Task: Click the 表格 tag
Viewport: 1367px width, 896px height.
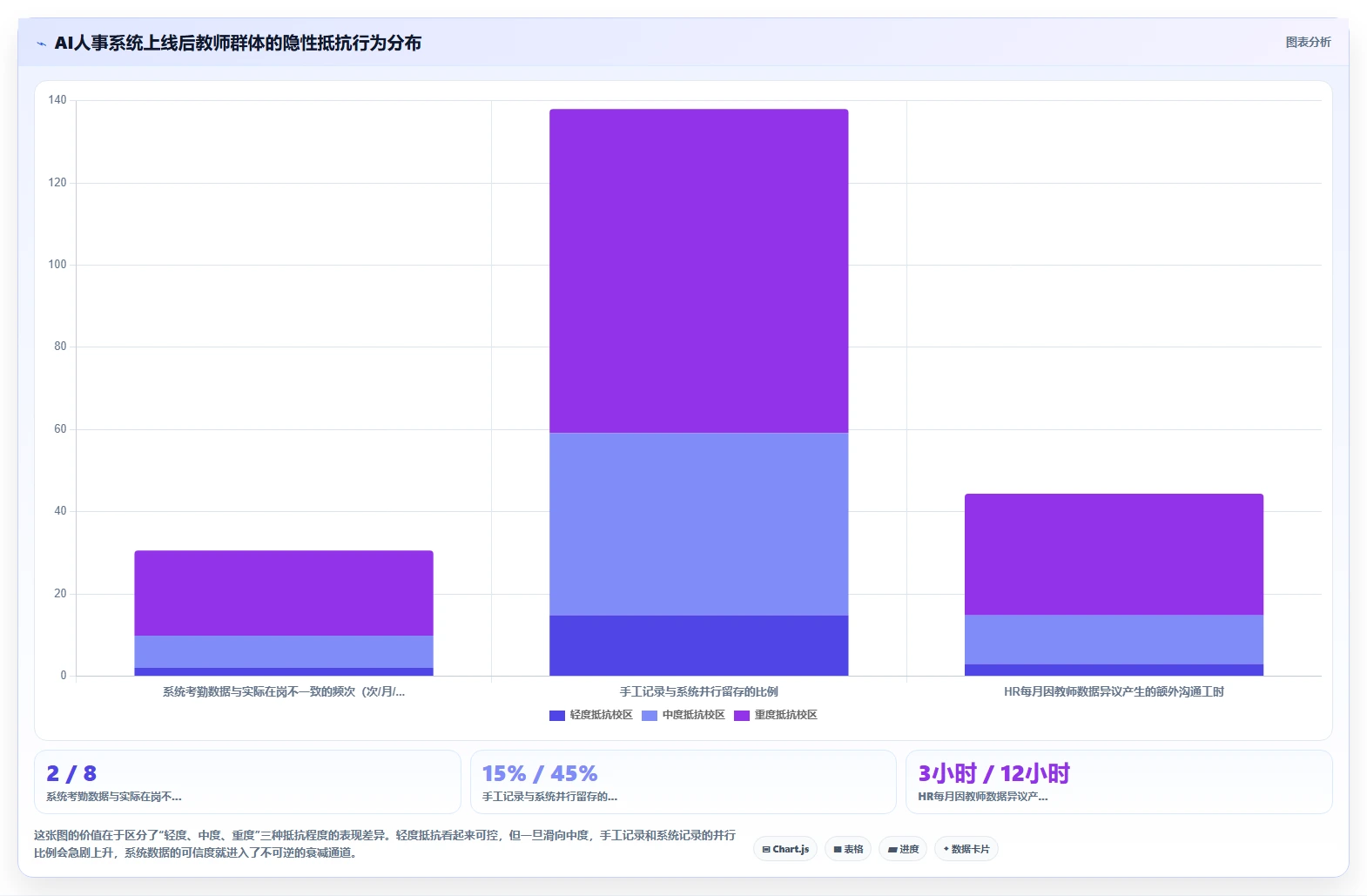Action: (x=848, y=849)
